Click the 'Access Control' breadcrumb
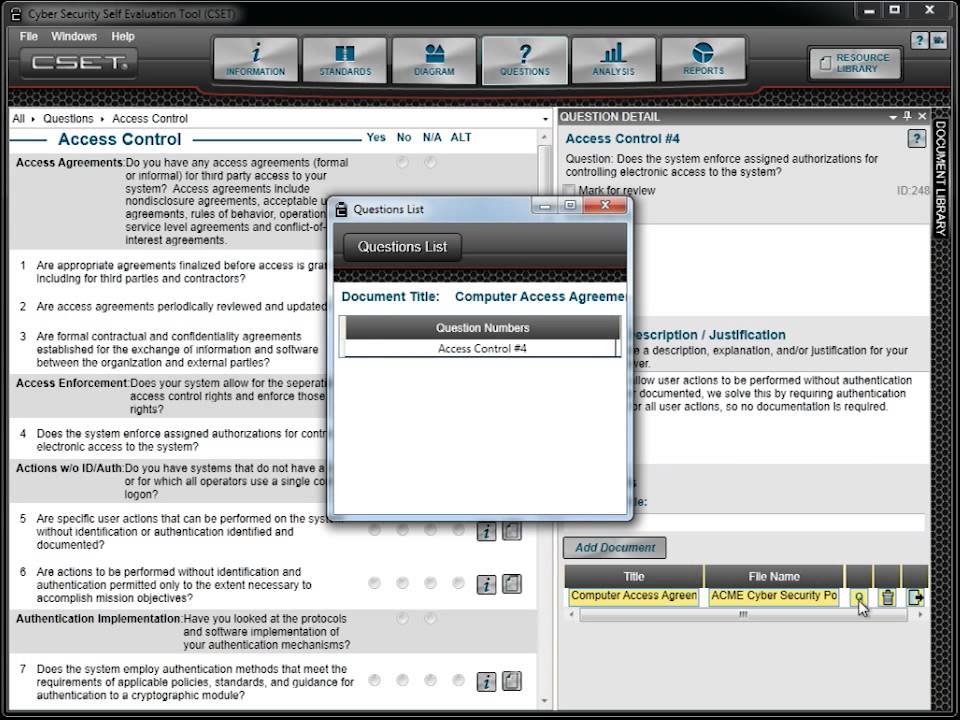 click(150, 119)
